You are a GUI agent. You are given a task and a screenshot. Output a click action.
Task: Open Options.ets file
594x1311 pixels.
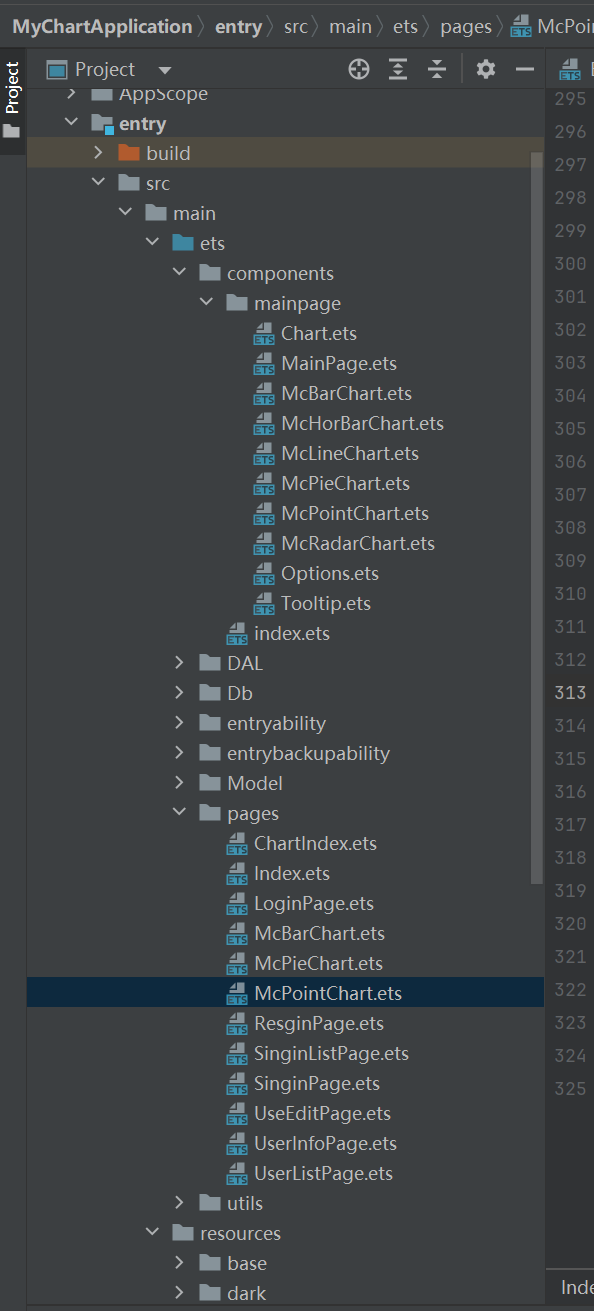click(x=330, y=573)
